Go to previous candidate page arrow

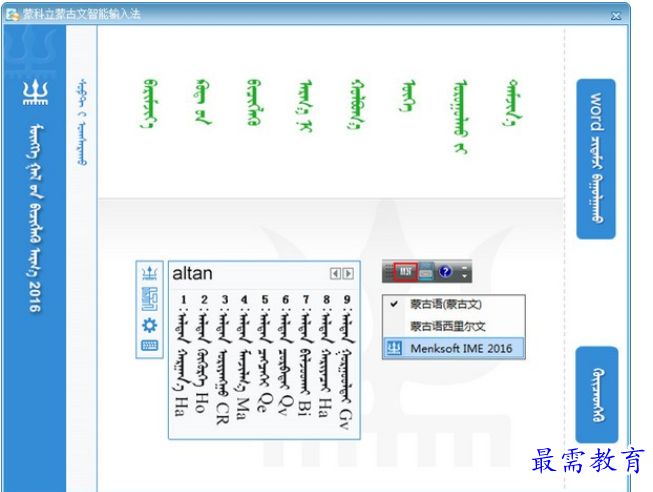coord(335,274)
